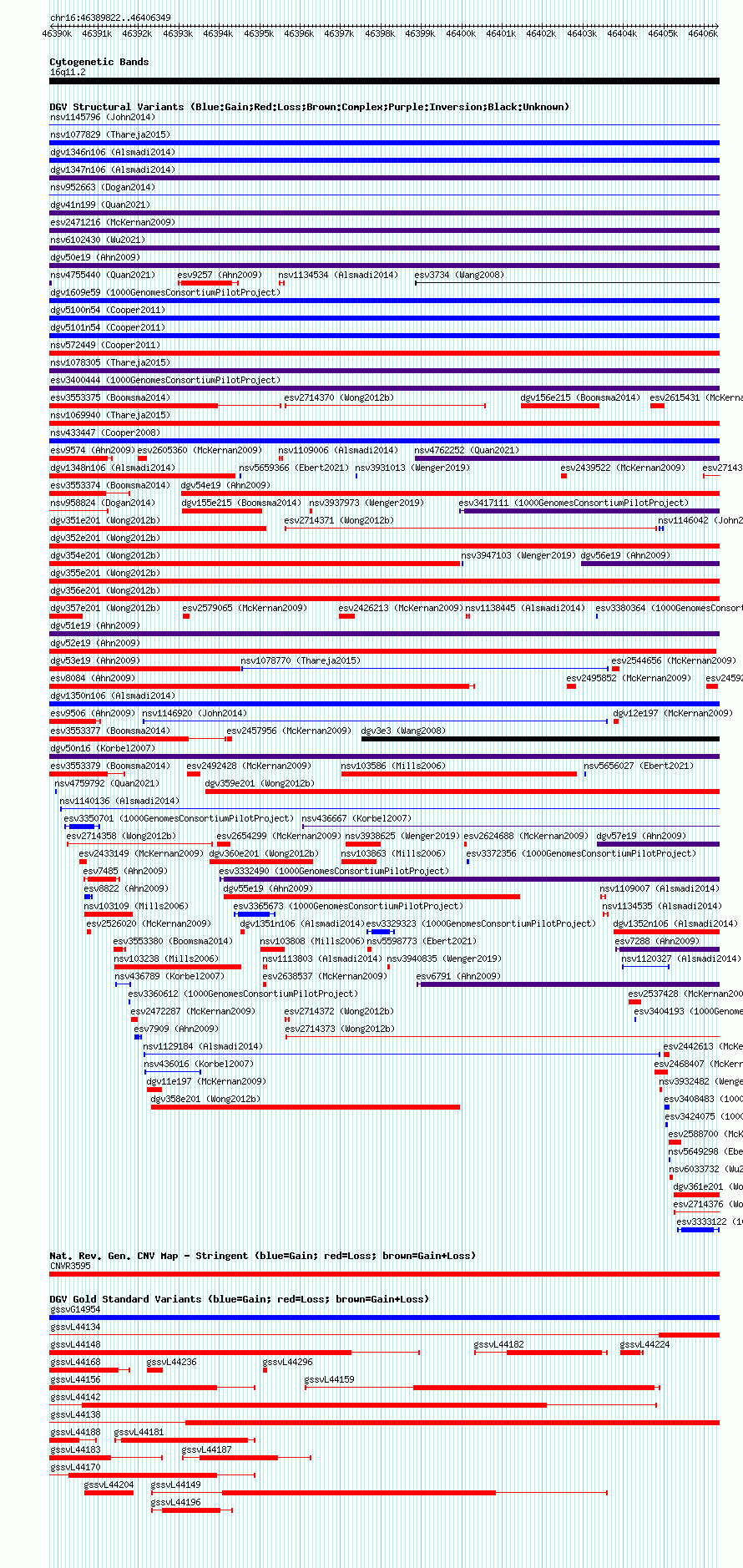
Task: Select the nsv572449 (Cooper2011) red bar
Action: click(x=384, y=353)
